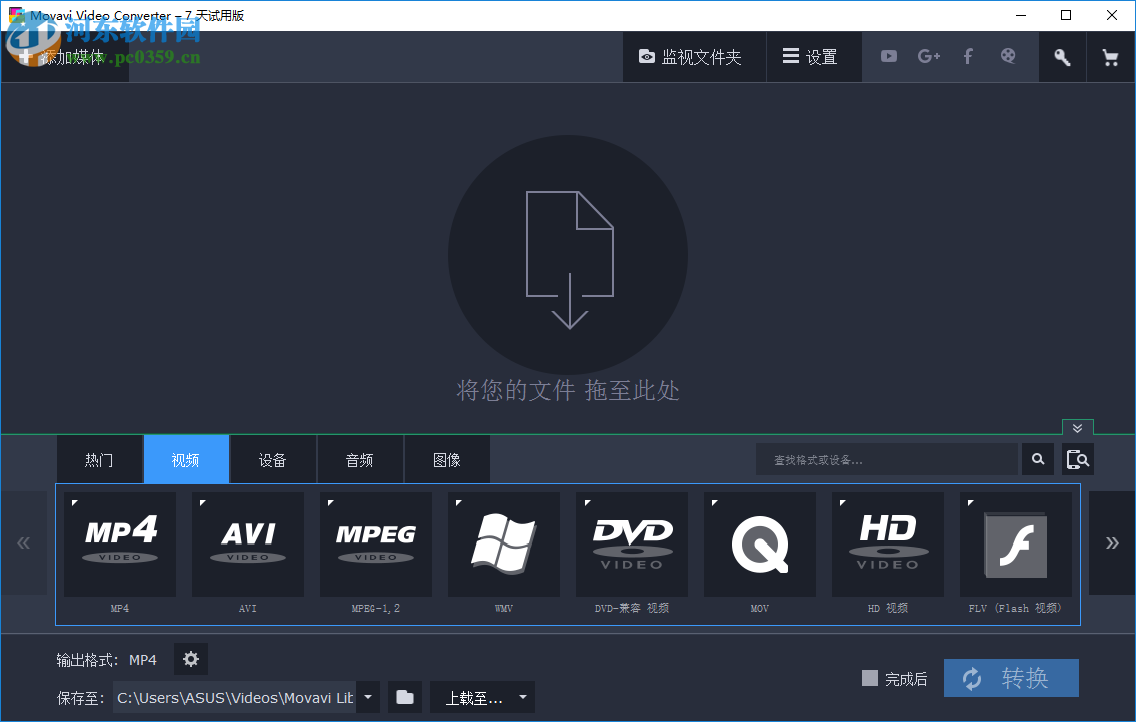Screen dimensions: 1136x722
Task: Pick the DVD-compatible video format icon
Action: click(x=631, y=543)
